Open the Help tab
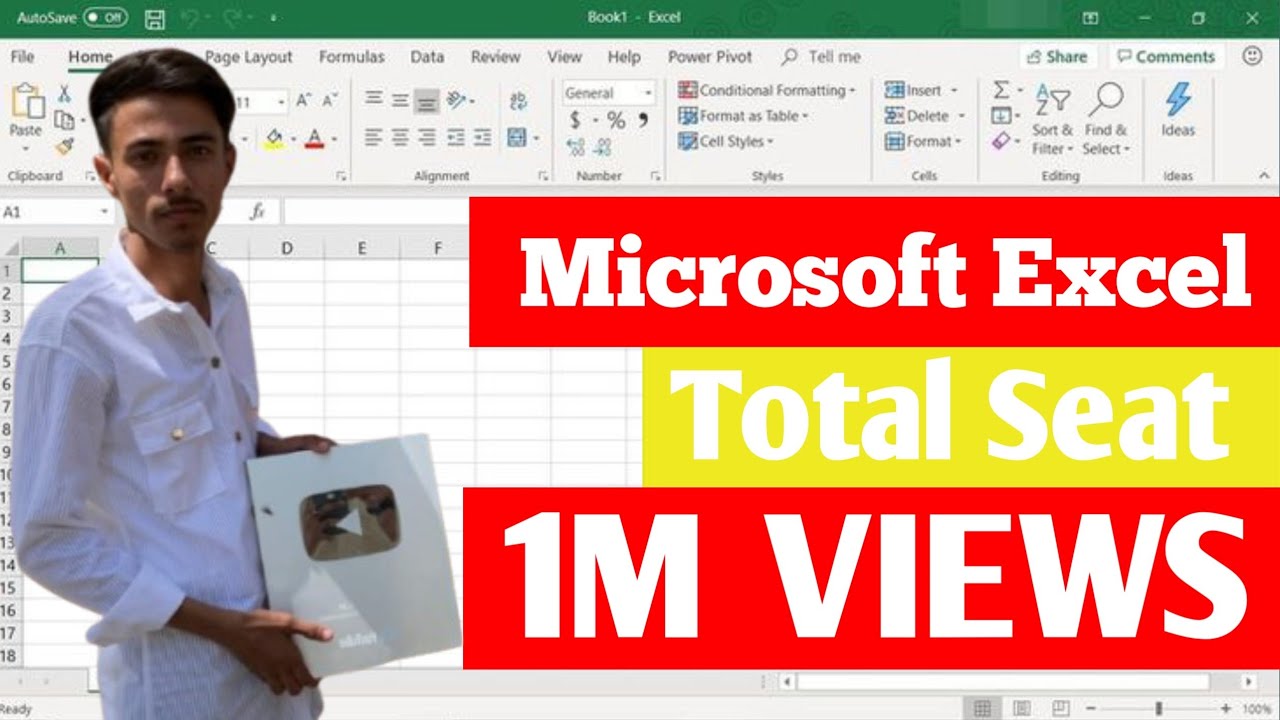 [624, 57]
